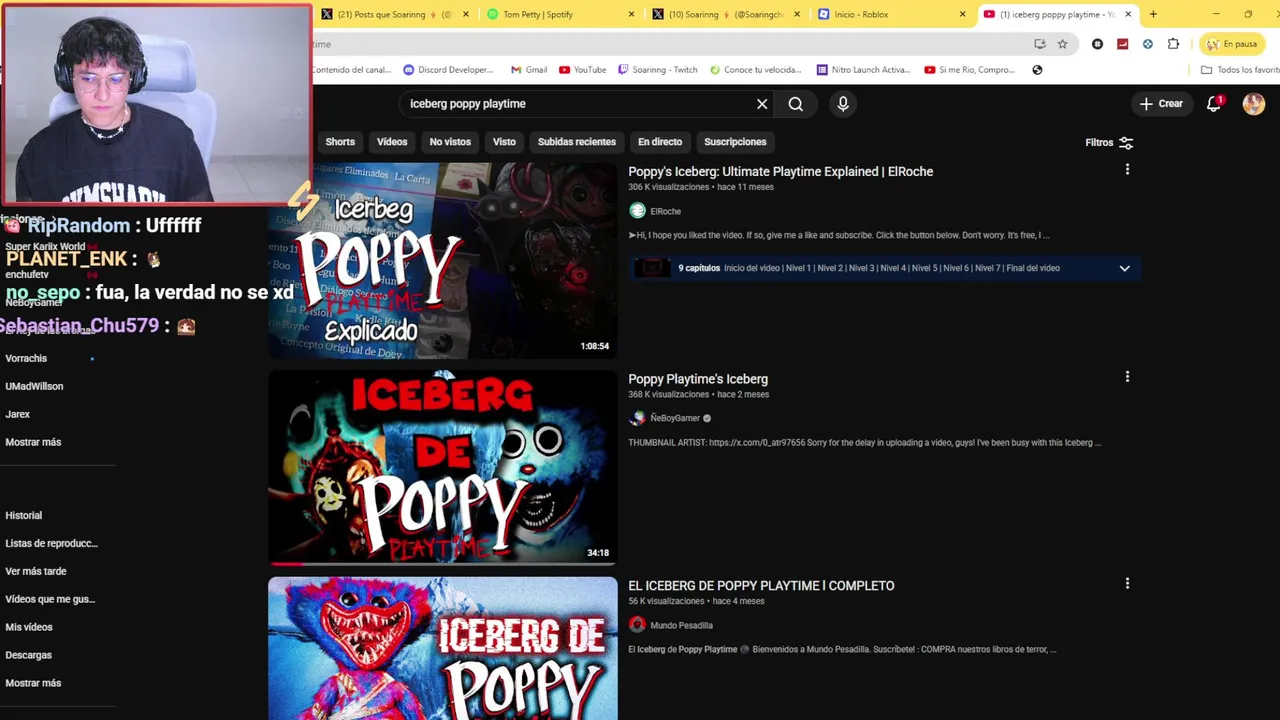Select the Vídeos filter chip
1280x720 pixels.
(x=392, y=142)
